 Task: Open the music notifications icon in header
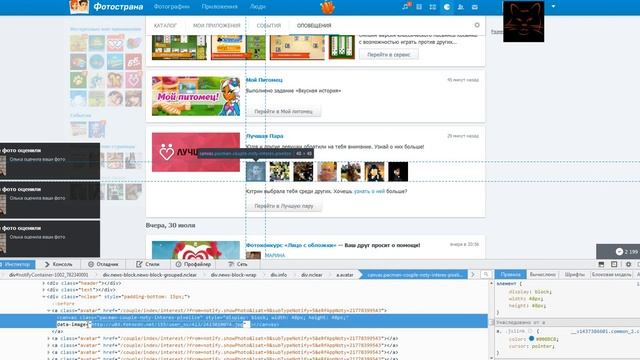tap(405, 7)
